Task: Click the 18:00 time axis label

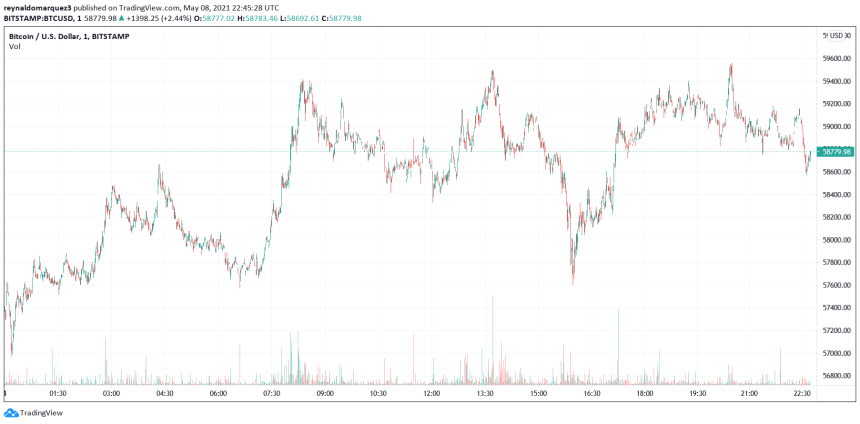Action: [x=644, y=393]
